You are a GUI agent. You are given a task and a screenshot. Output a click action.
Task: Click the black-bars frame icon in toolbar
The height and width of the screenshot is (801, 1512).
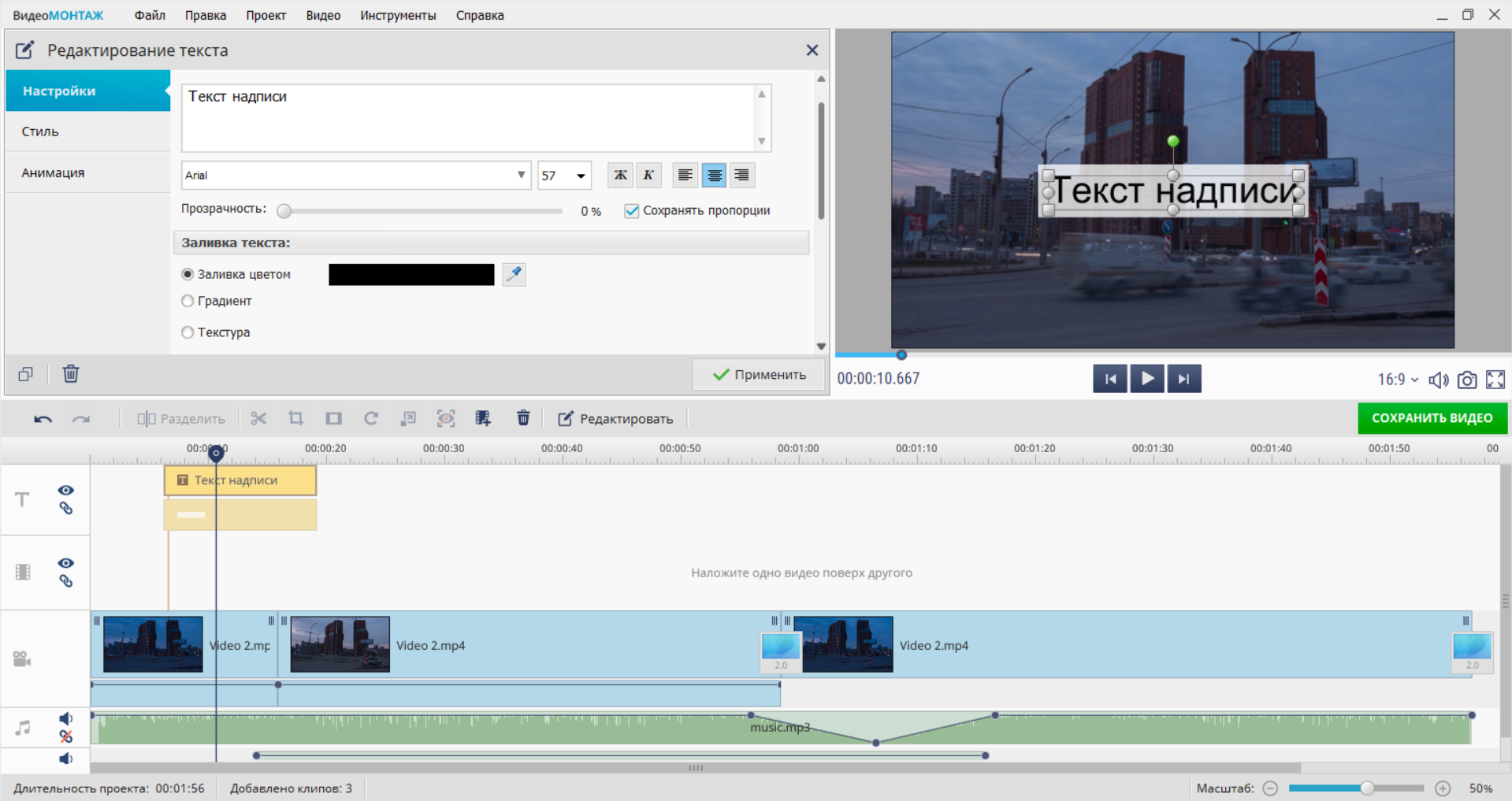(334, 418)
